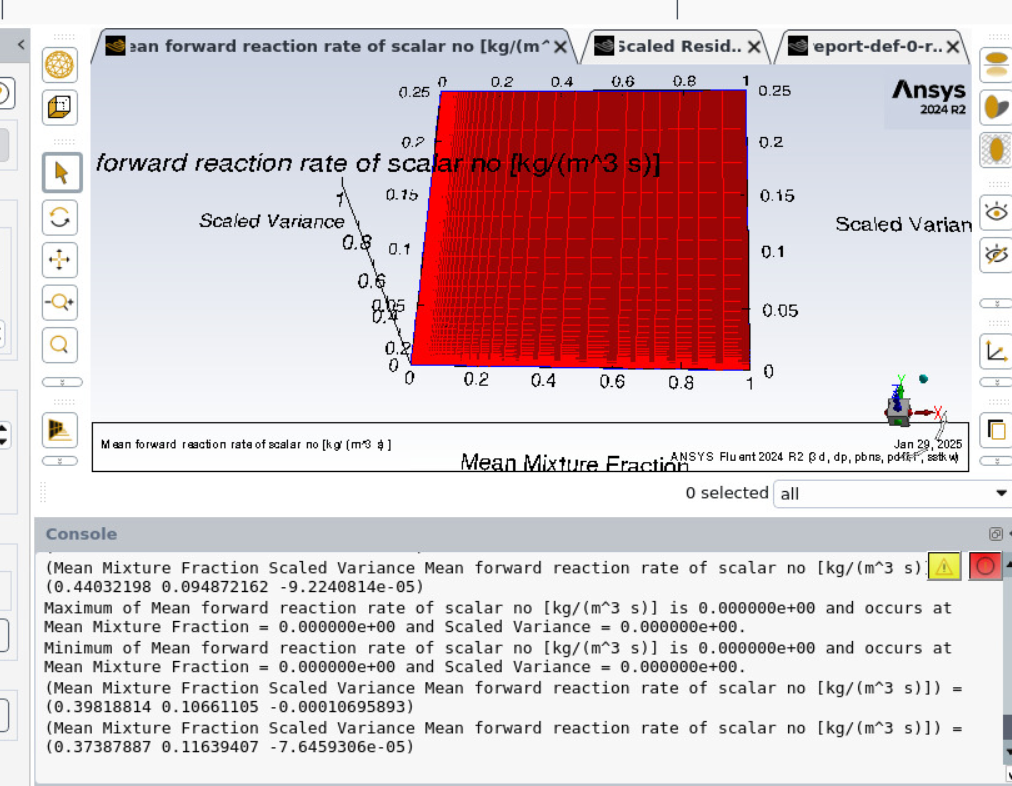Click the reflection ellipse icon in right toolbar

point(997,65)
